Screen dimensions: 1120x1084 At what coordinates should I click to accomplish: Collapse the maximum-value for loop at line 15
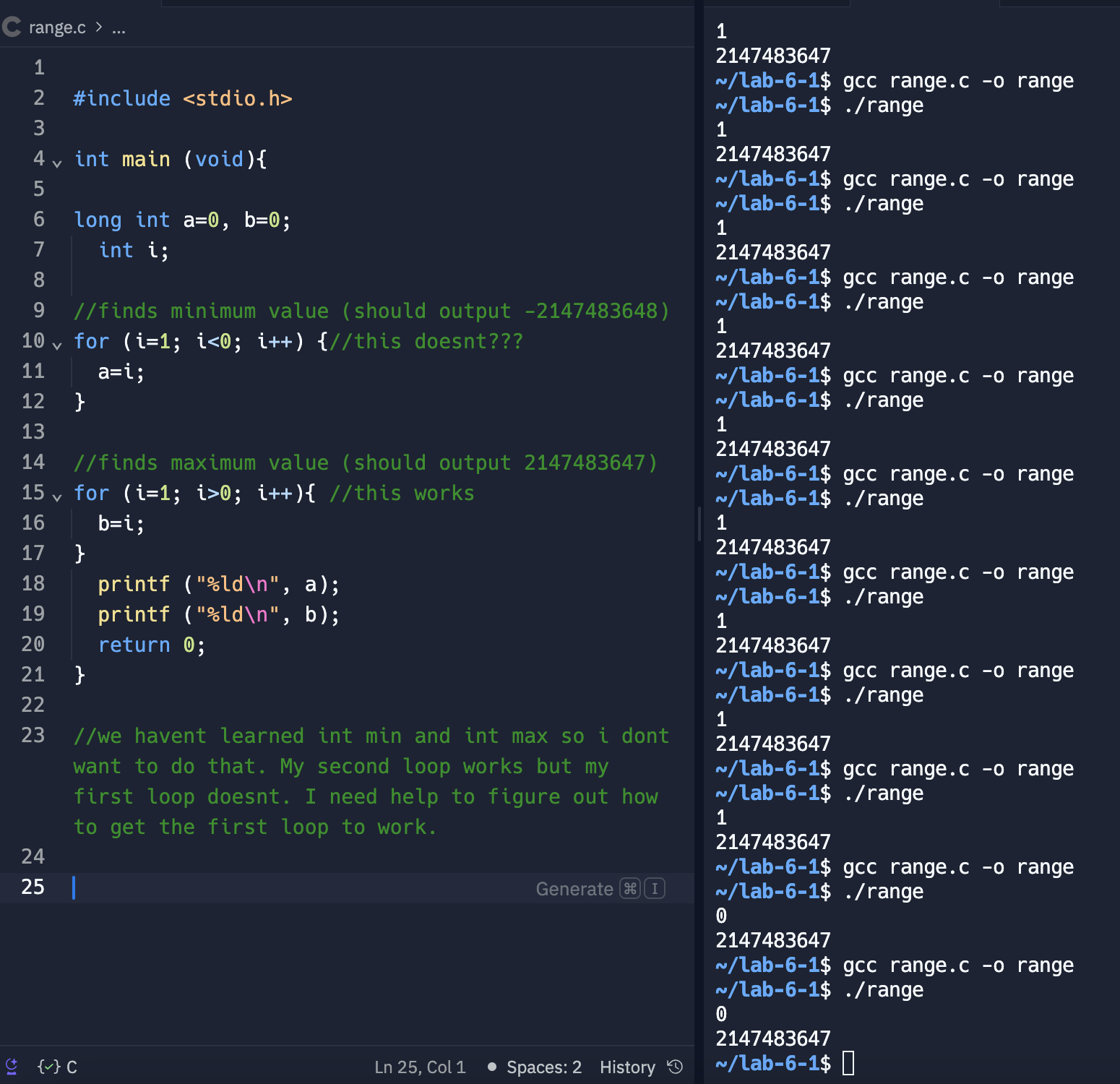pyautogui.click(x=56, y=496)
